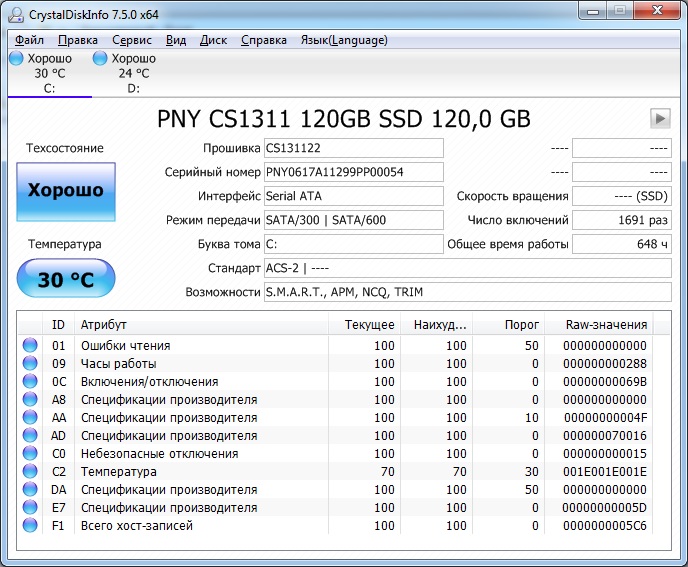Close the CrystalDiskInfo window
Viewport: 688px width, 567px height.
coord(657,11)
